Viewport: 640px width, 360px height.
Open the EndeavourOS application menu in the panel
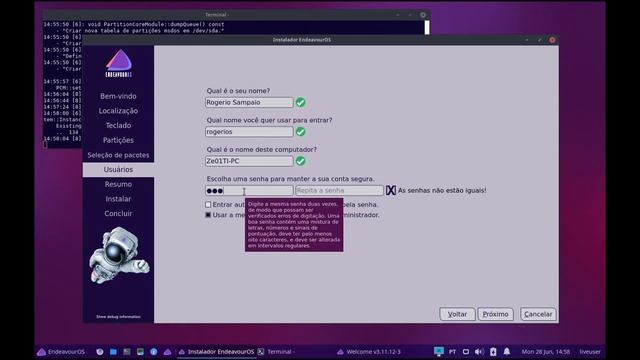(61, 352)
